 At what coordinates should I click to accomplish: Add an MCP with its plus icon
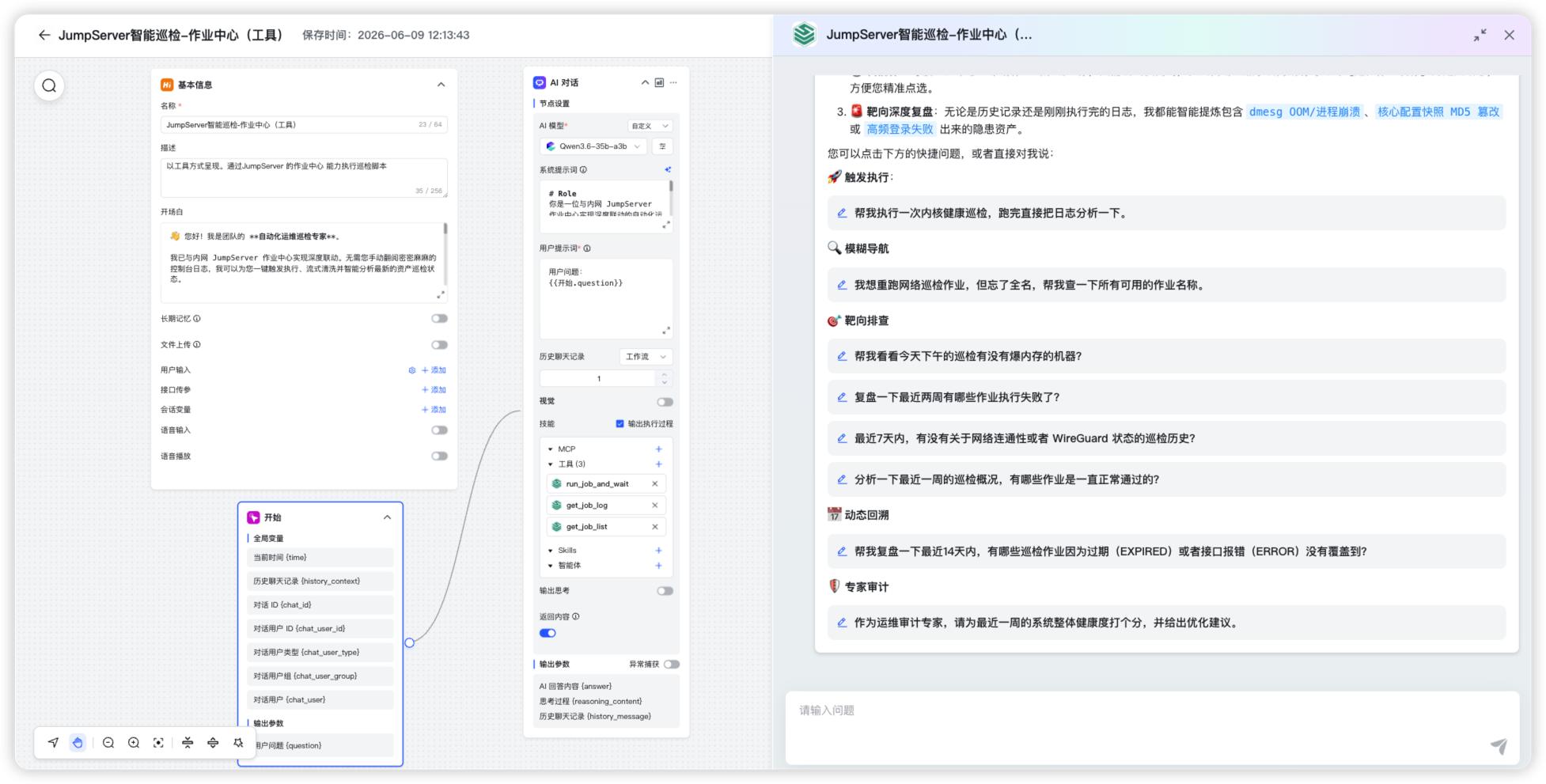[x=658, y=449]
